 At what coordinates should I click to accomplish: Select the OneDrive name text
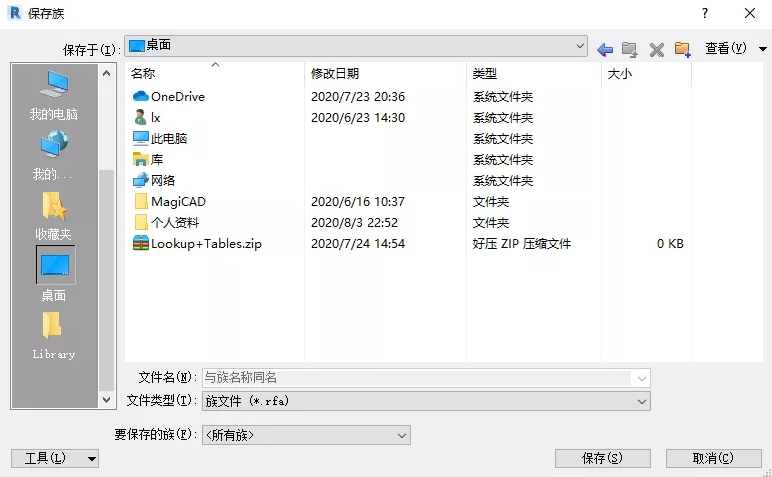point(178,96)
